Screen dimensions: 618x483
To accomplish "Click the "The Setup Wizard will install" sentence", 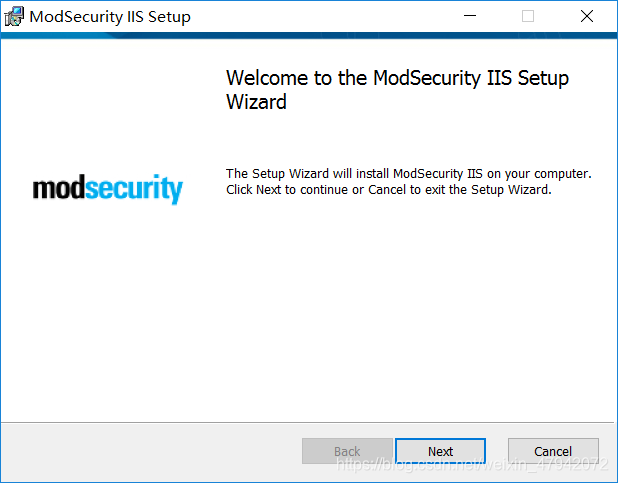I will coord(408,173).
